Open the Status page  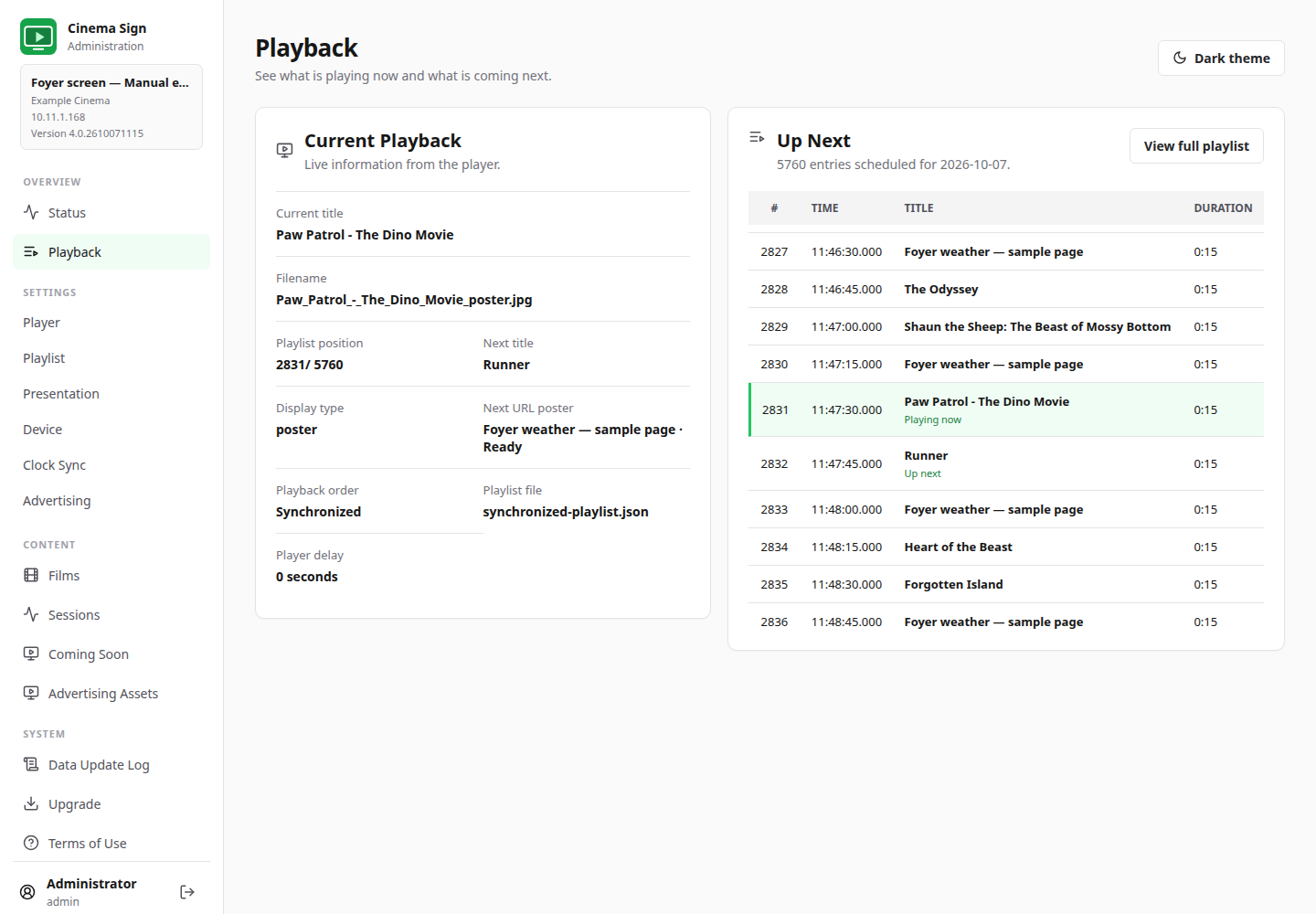(x=111, y=212)
